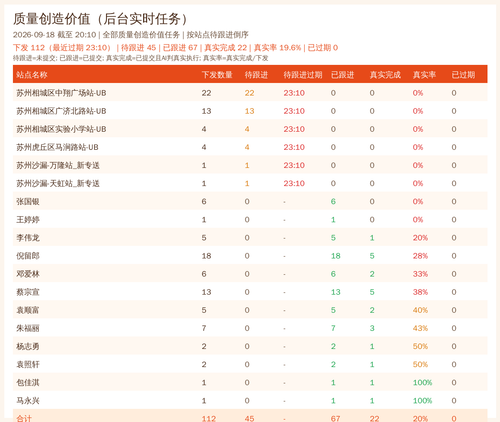Click the 真实完成 column header

pyautogui.click(x=385, y=75)
